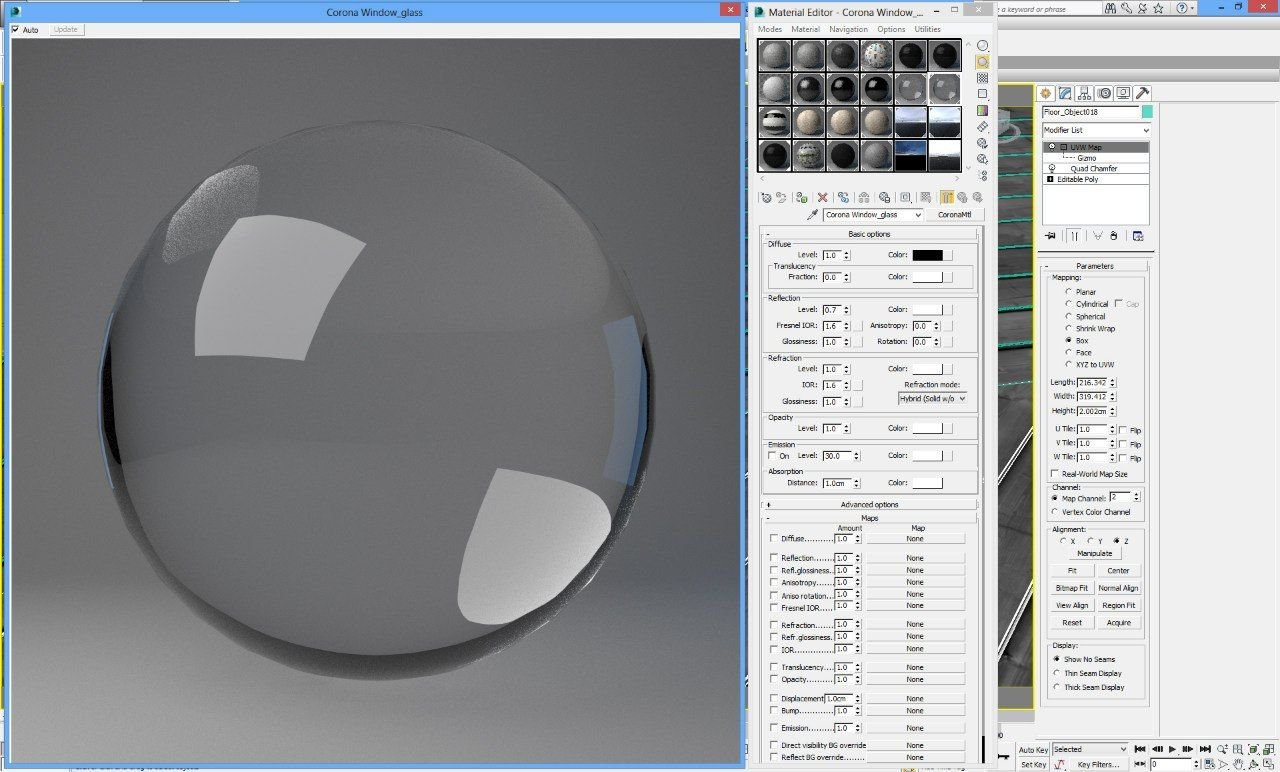Open the Modifier List dropdown
The height and width of the screenshot is (772, 1280).
click(1096, 130)
